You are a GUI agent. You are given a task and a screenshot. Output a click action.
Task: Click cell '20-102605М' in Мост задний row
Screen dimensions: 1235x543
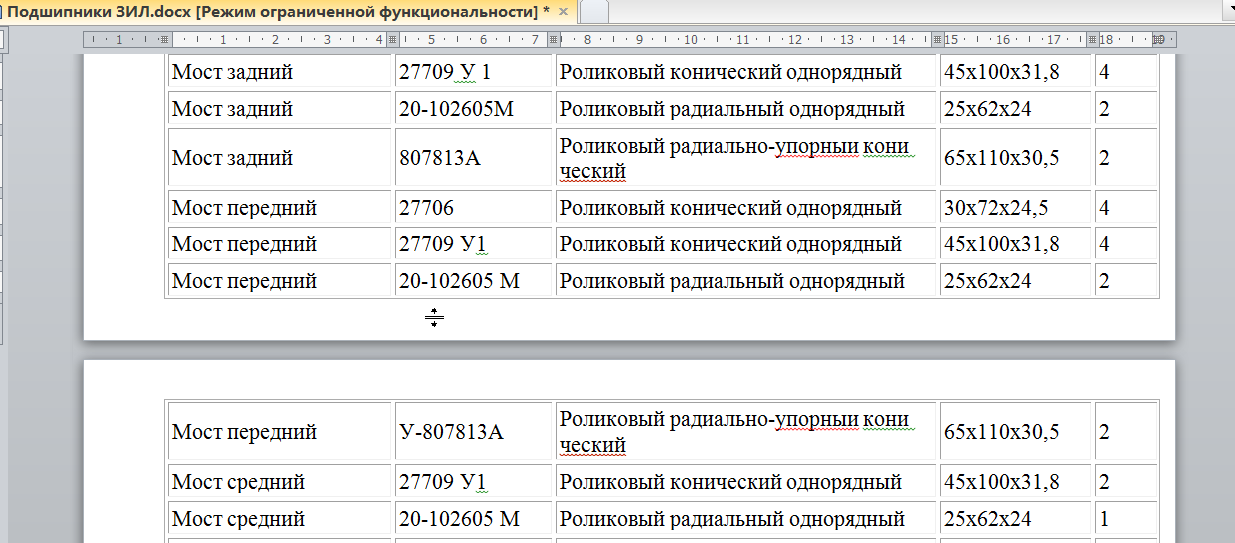click(474, 109)
